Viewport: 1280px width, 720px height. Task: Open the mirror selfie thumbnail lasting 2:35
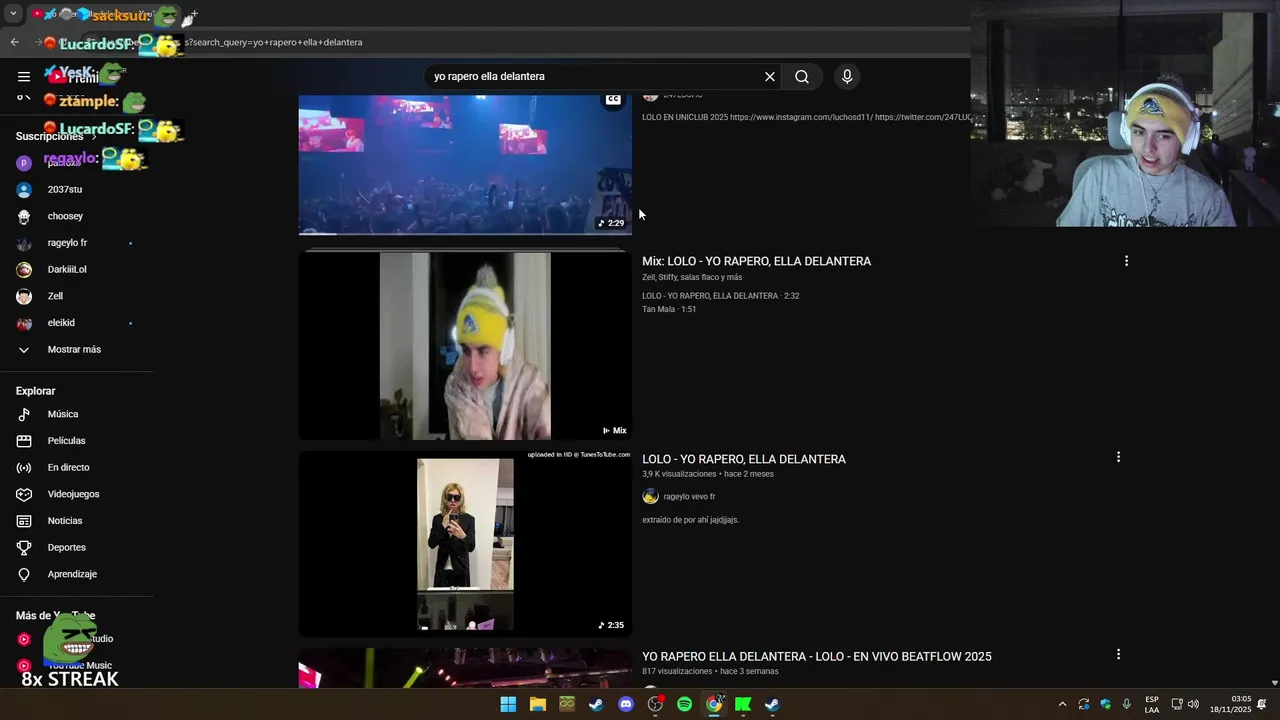(x=465, y=543)
